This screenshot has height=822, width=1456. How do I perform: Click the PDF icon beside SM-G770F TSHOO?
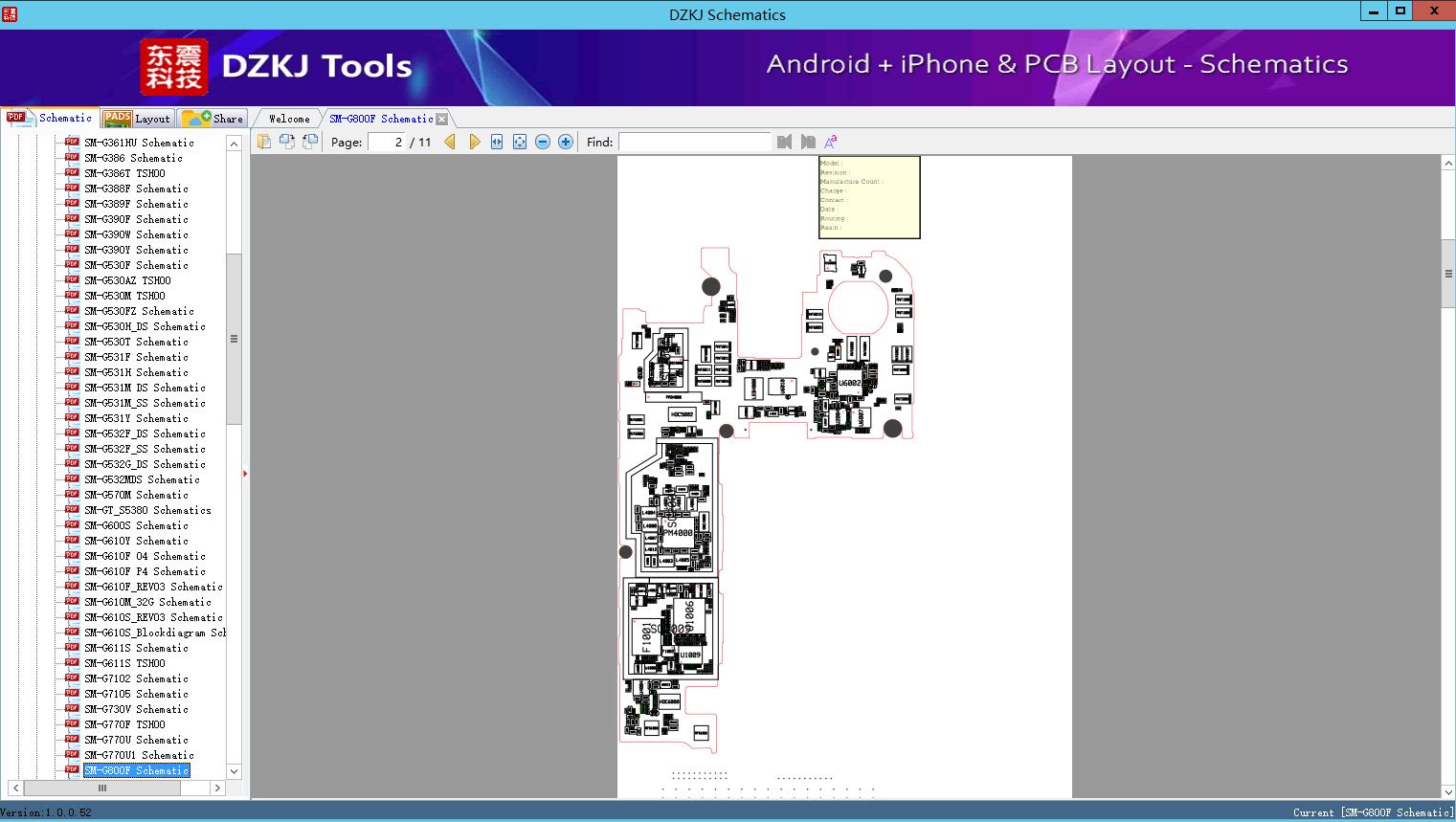pyautogui.click(x=72, y=724)
